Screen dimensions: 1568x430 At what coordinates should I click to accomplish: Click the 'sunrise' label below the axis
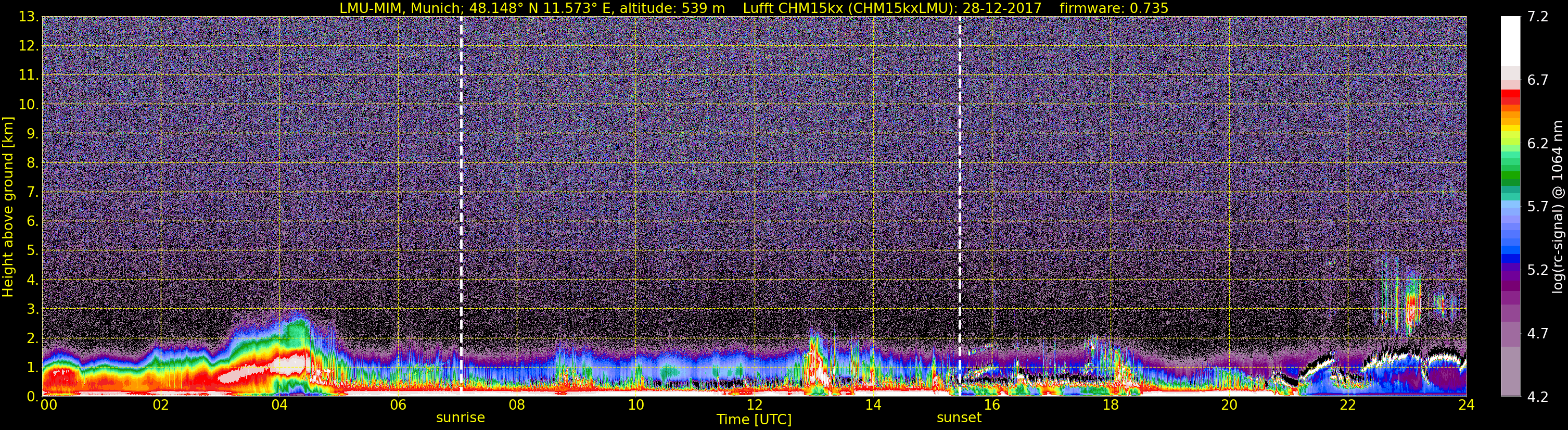tap(460, 418)
